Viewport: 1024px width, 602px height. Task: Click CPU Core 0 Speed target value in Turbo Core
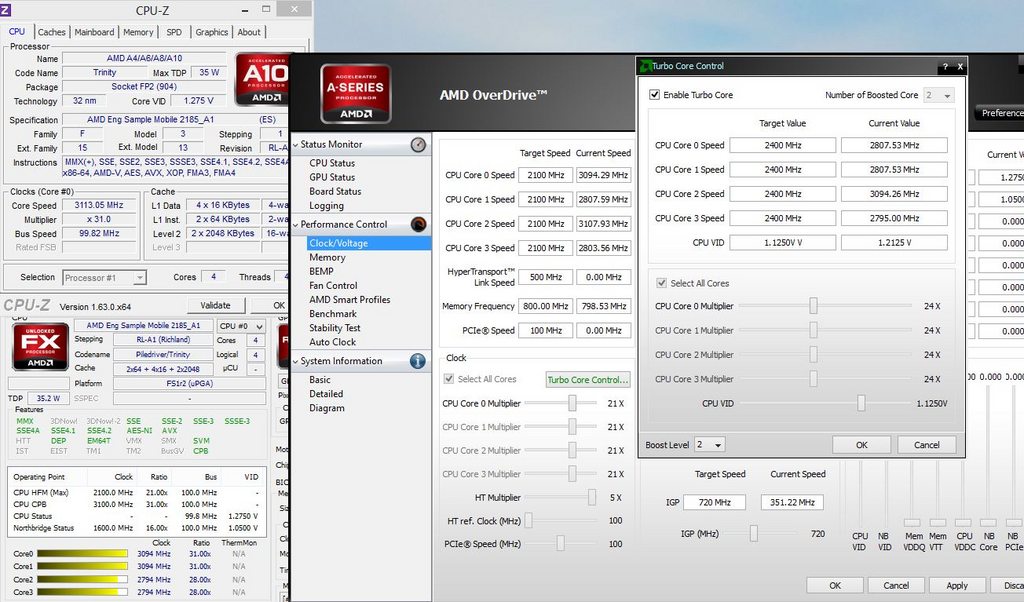click(x=782, y=145)
